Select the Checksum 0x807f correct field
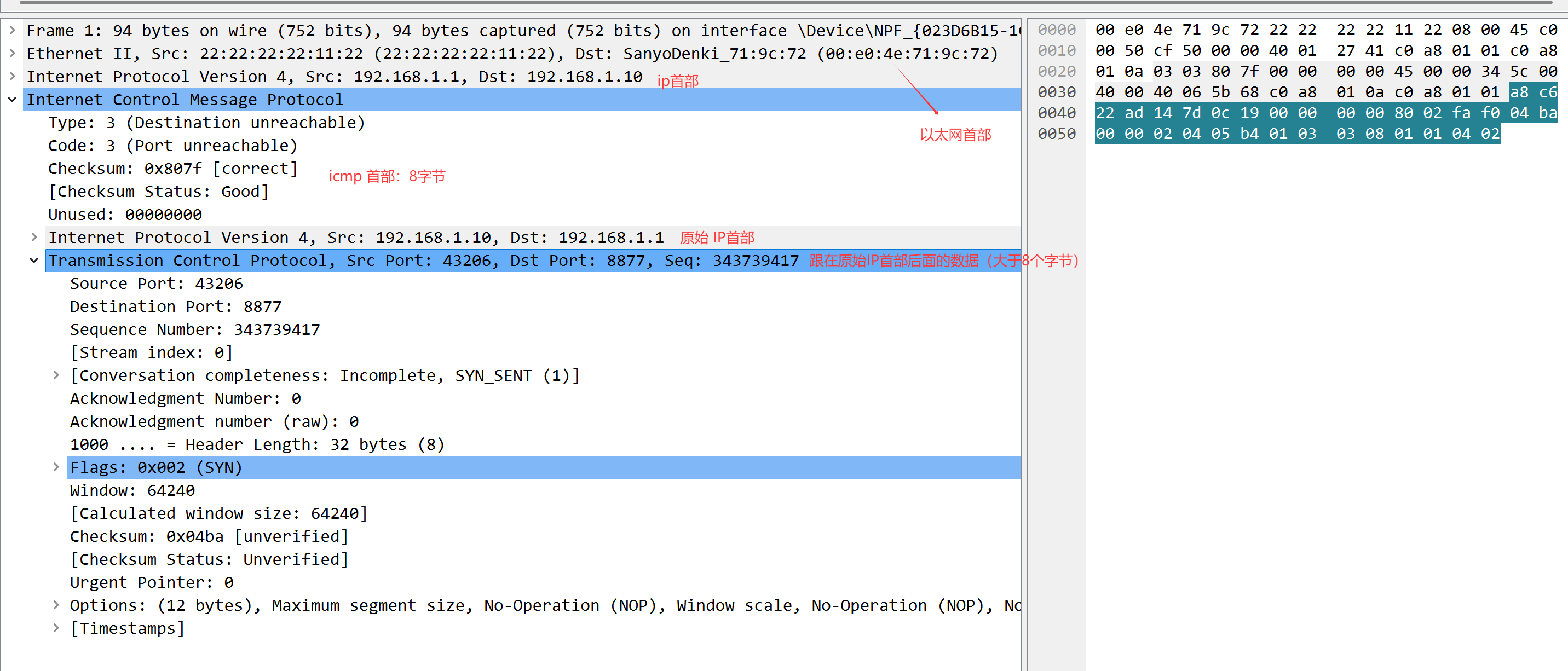Image resolution: width=1568 pixels, height=671 pixels. (173, 169)
